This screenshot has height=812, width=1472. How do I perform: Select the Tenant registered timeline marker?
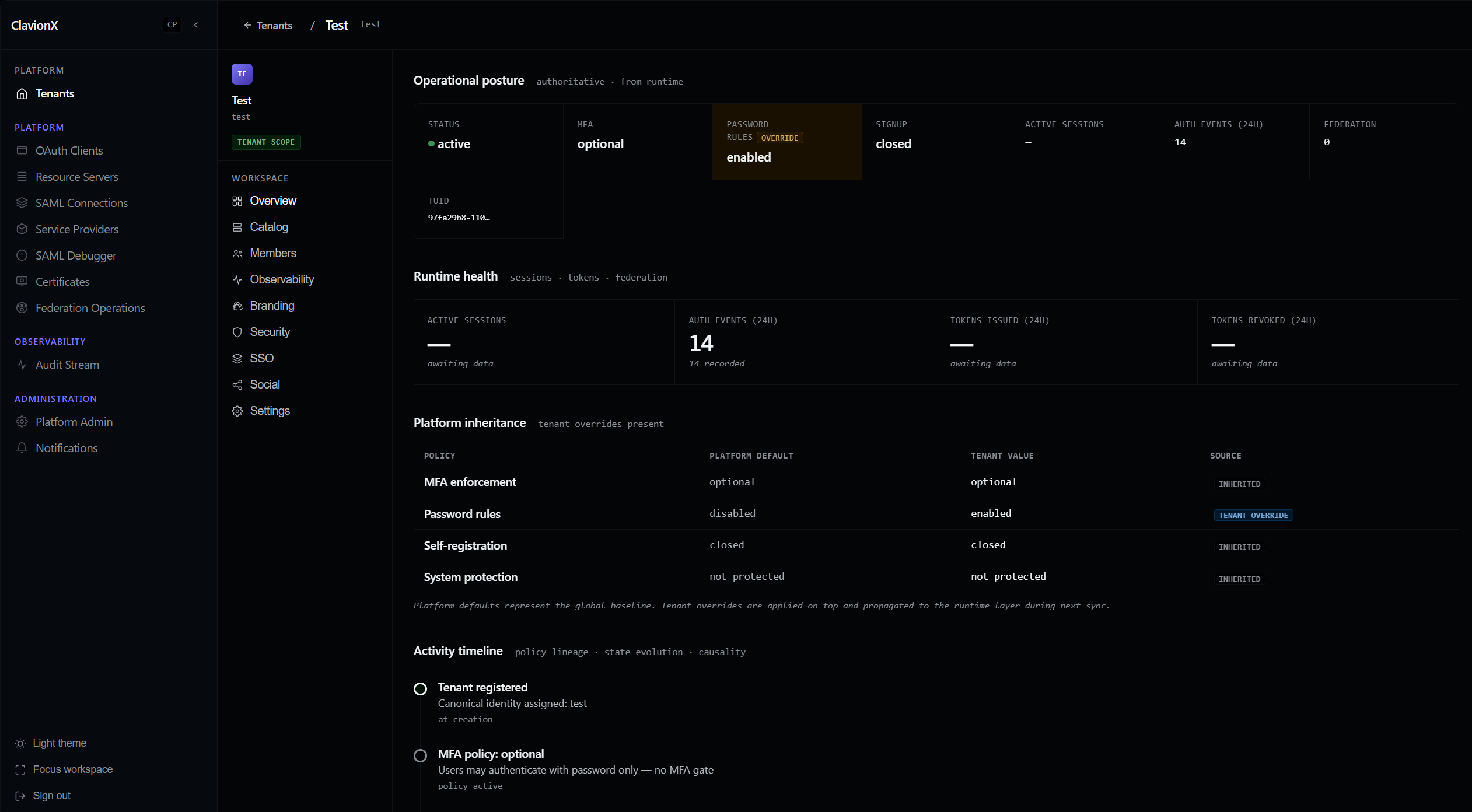pyautogui.click(x=420, y=689)
